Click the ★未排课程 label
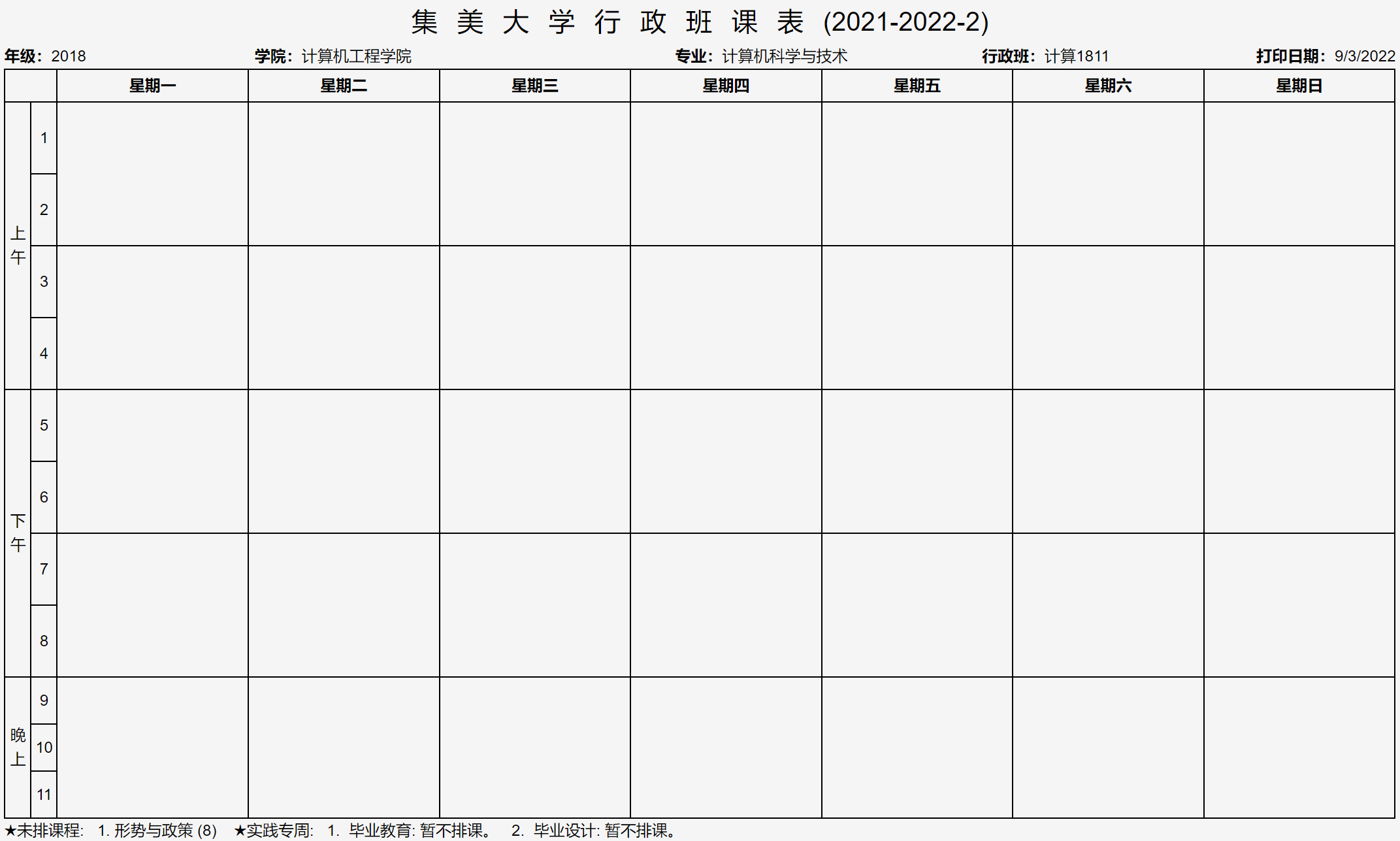1400x841 pixels. point(44,831)
